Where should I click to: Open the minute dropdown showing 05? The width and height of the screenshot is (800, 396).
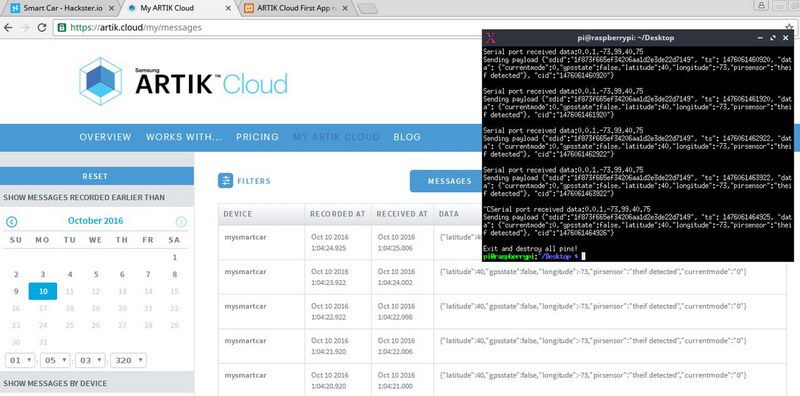[x=55, y=360]
